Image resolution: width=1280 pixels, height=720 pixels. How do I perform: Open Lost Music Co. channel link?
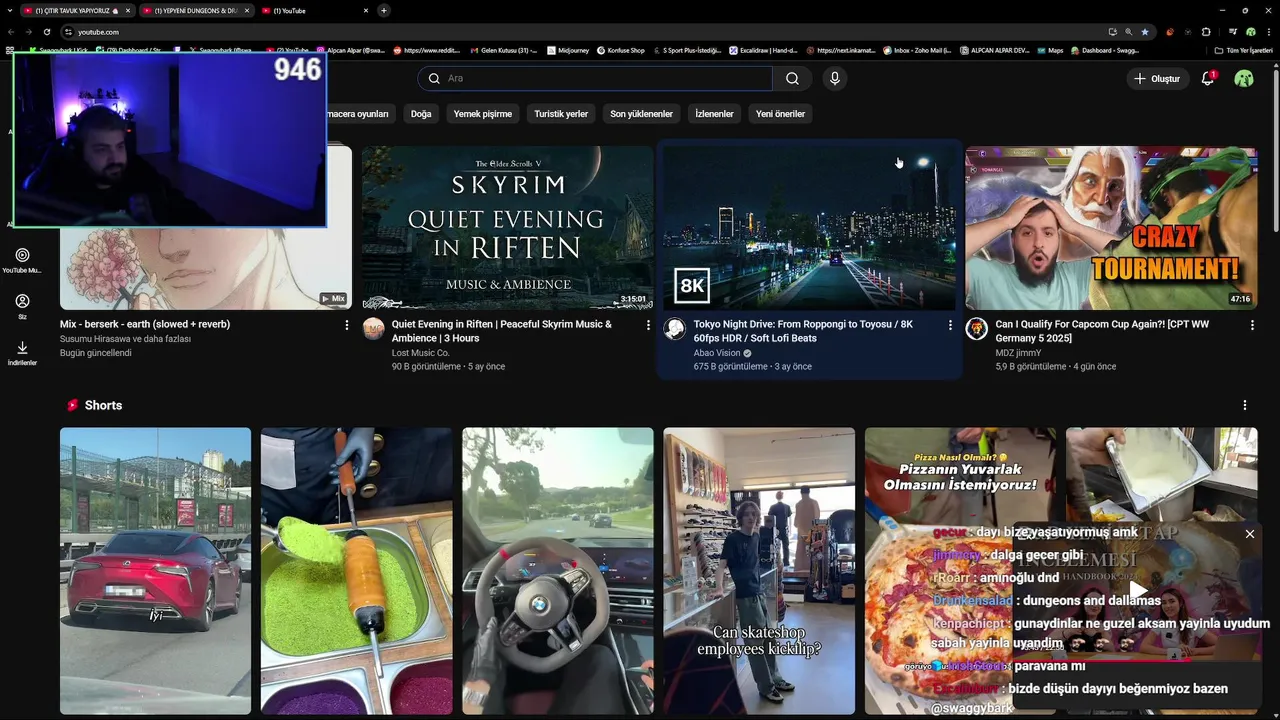pos(421,353)
